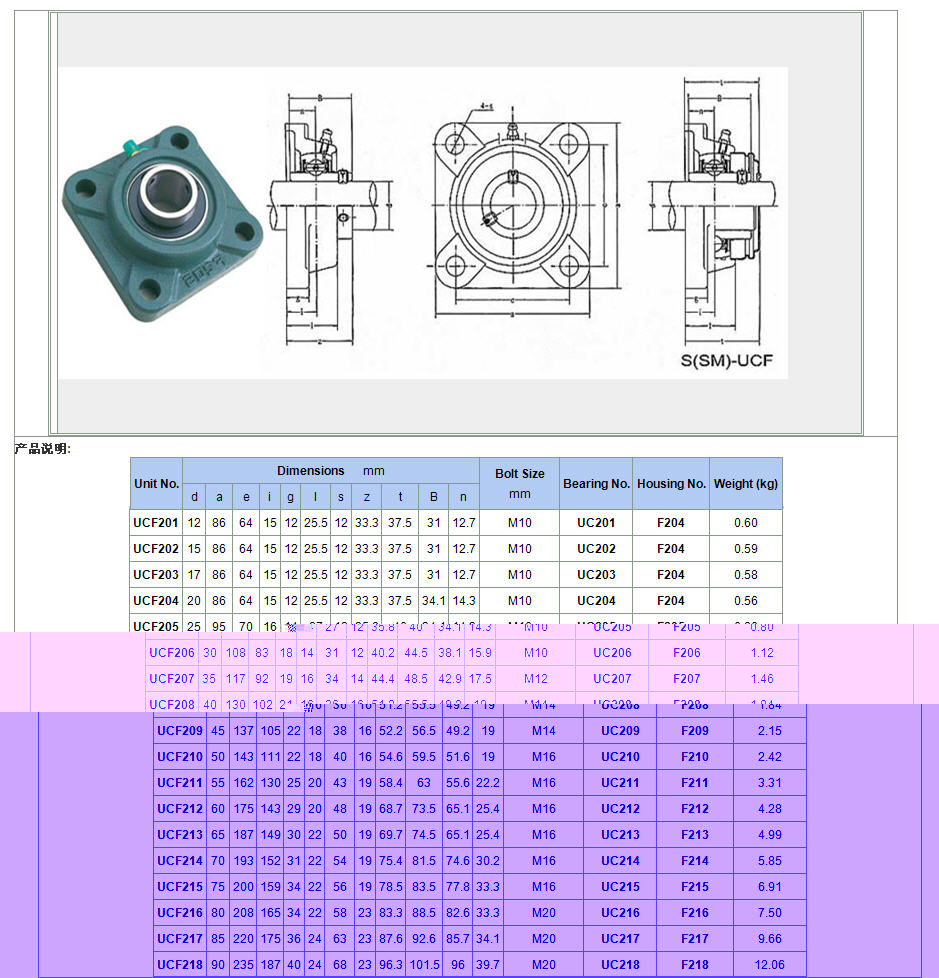Select the UCF212 unit number cell
The height and width of the screenshot is (978, 939).
[x=180, y=808]
